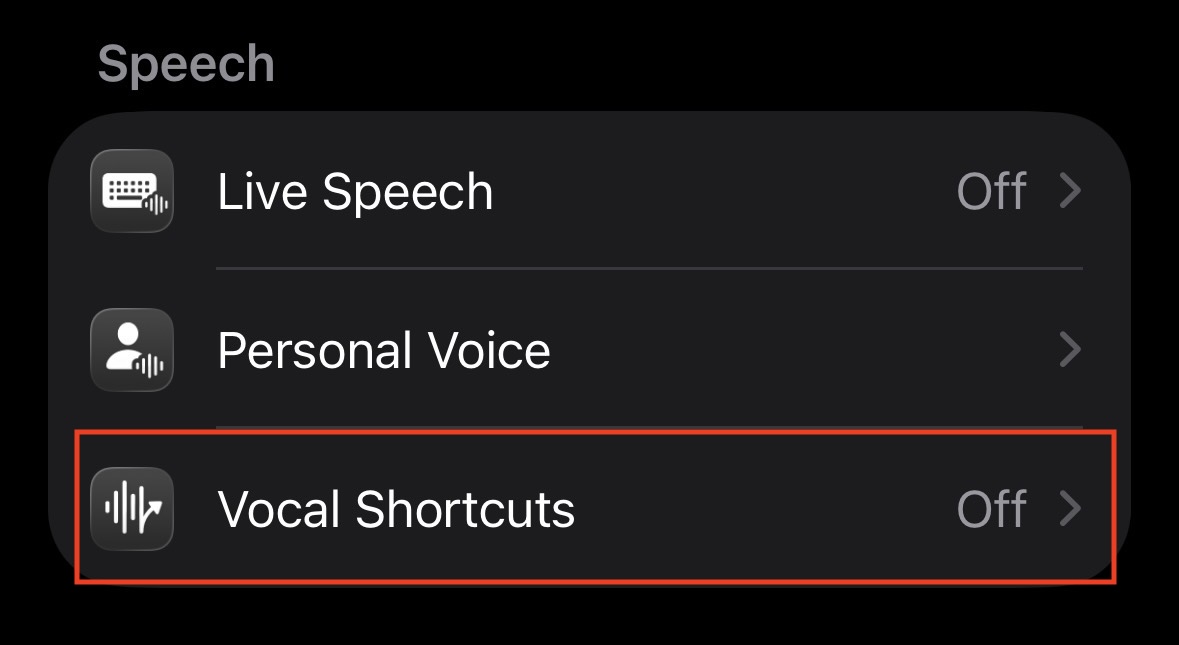Tap the Off label beside Live Speech
1179x645 pixels.
993,190
